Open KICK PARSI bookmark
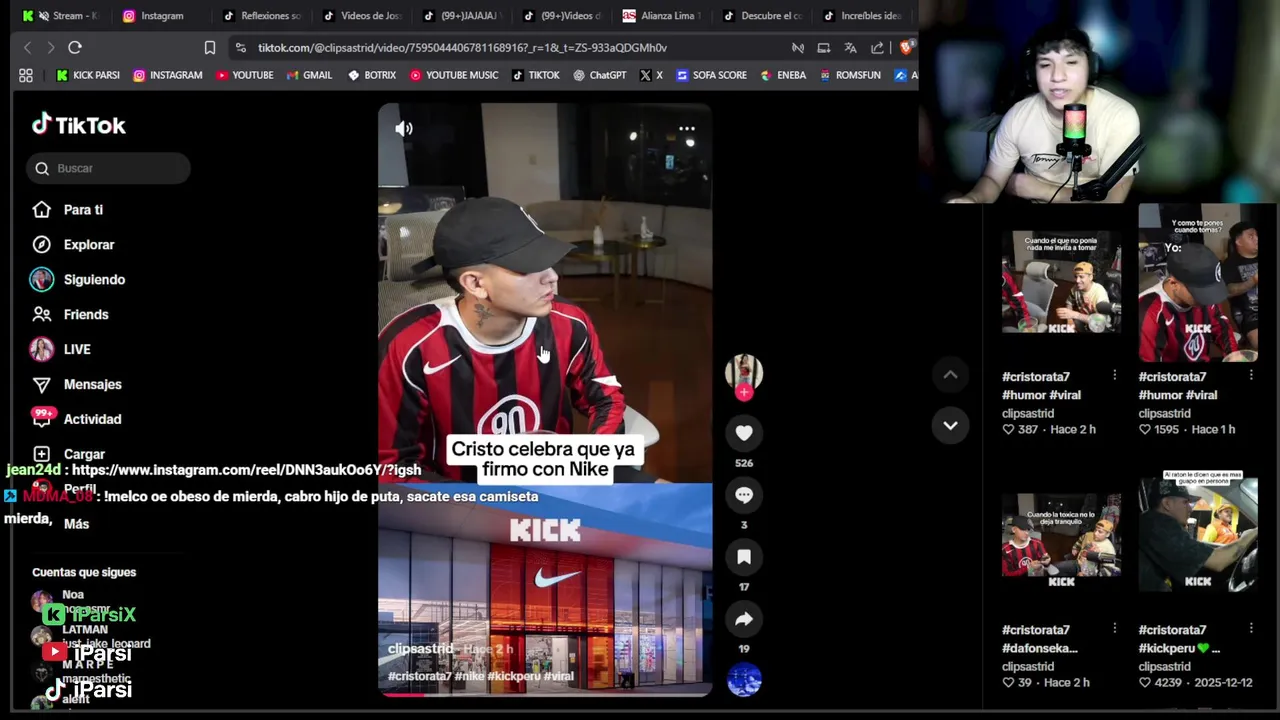 [88, 75]
